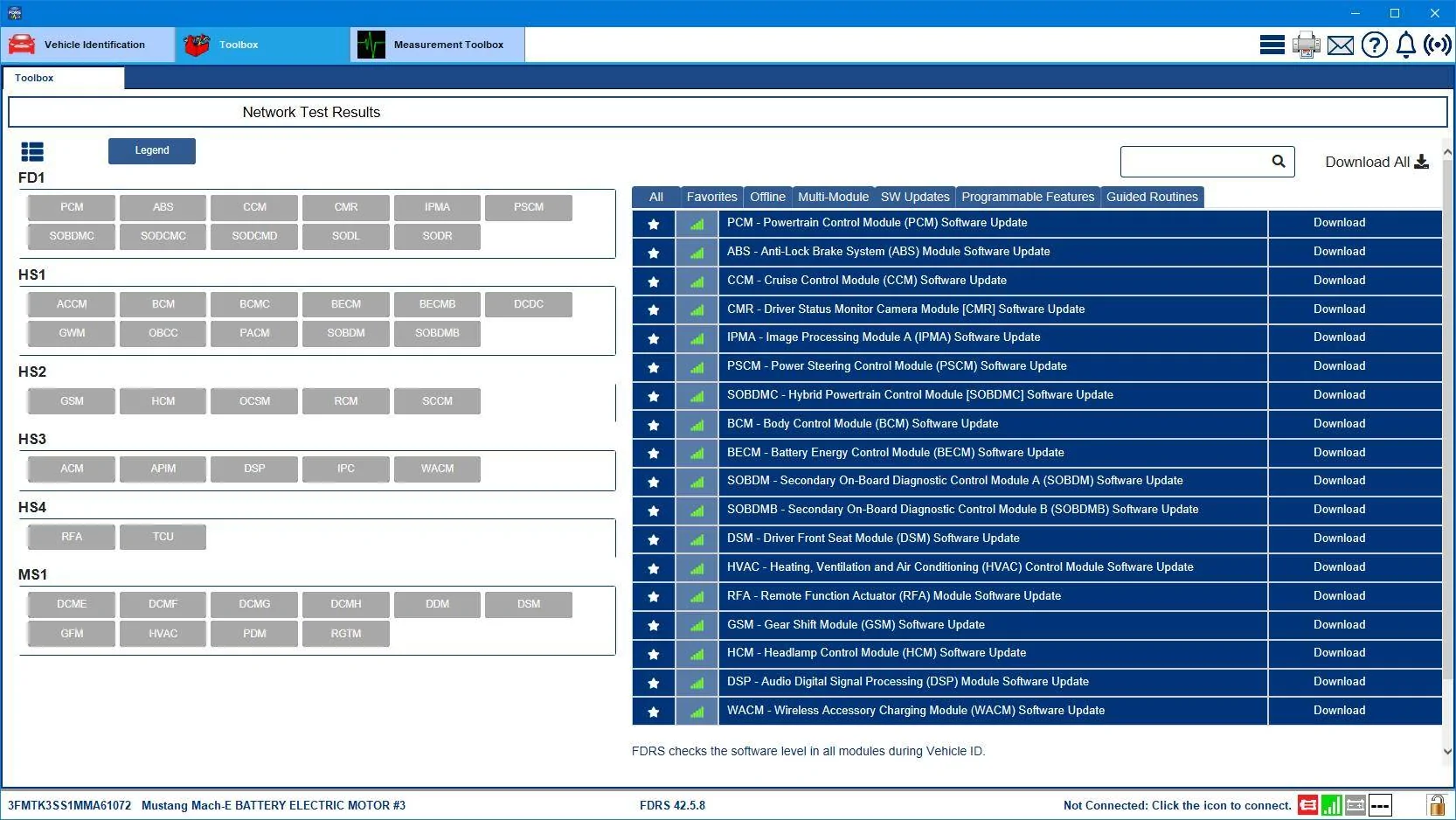Click the signal icon on the HVAC row
The image size is (1456, 820).
coord(697,568)
